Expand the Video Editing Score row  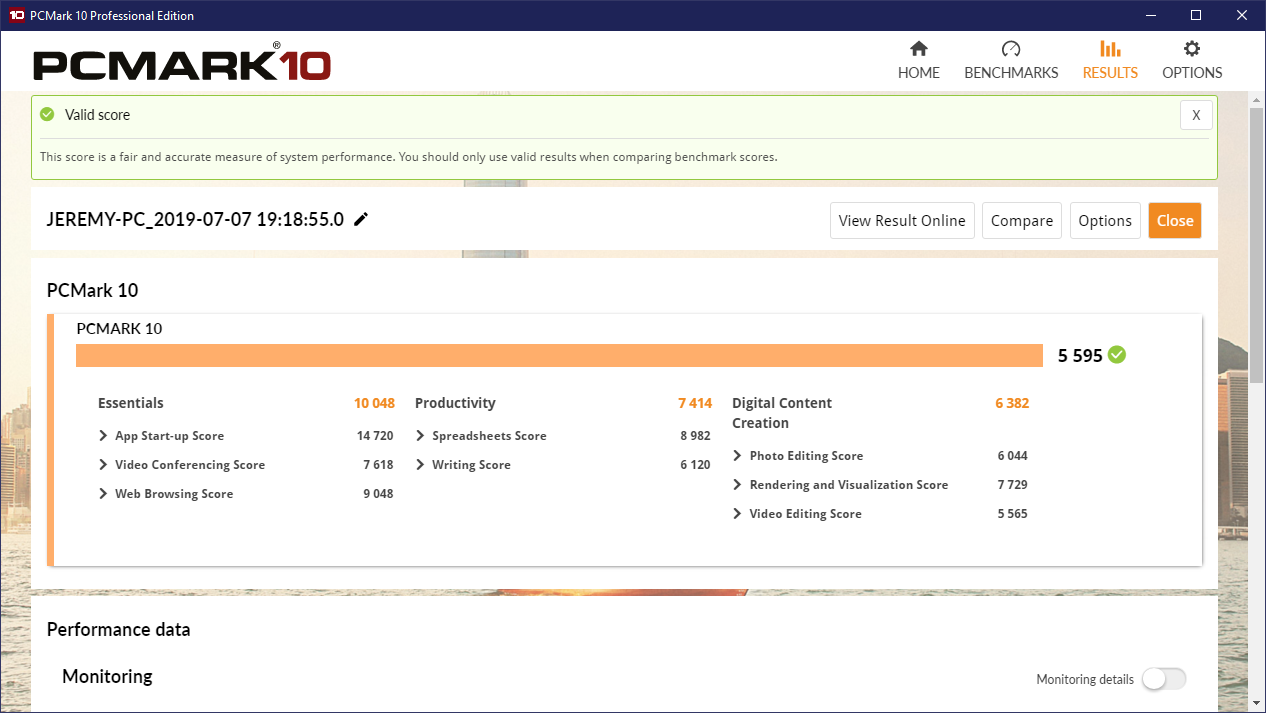pos(797,514)
